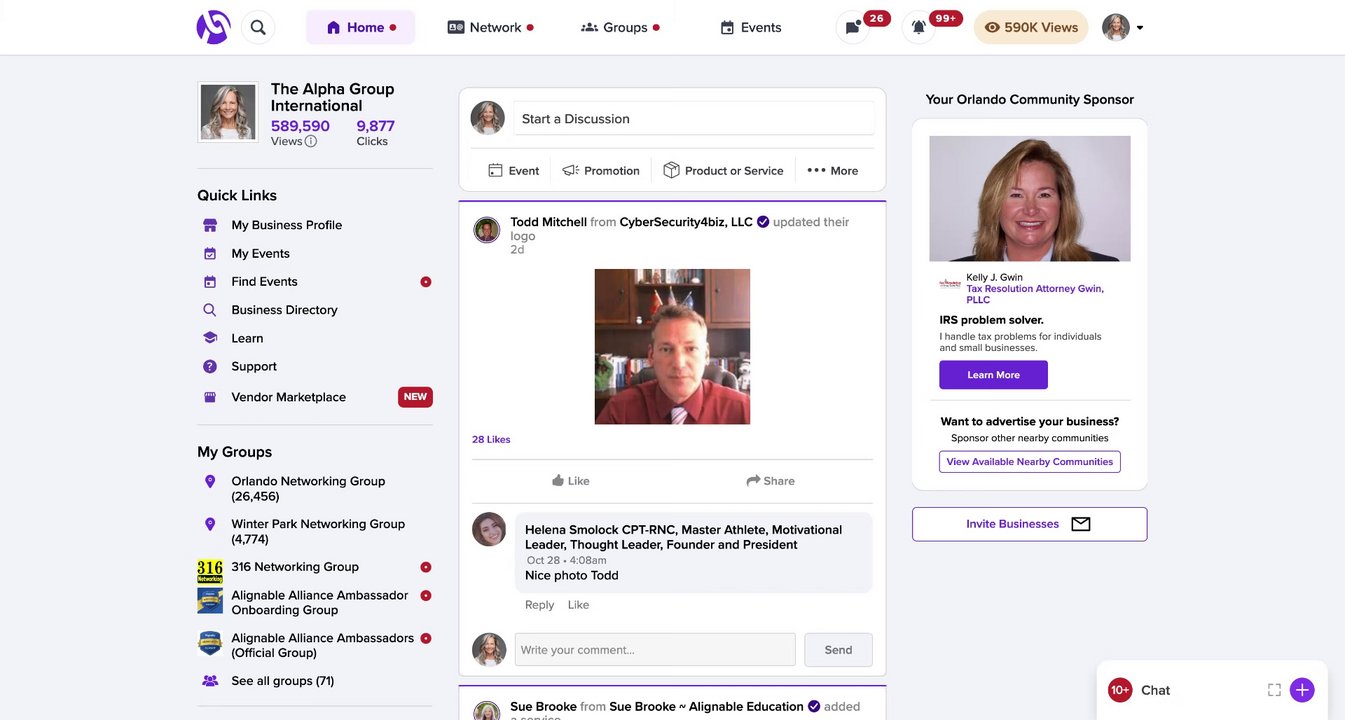Click the 316 Networking Group logo
The width and height of the screenshot is (1345, 720).
210,572
